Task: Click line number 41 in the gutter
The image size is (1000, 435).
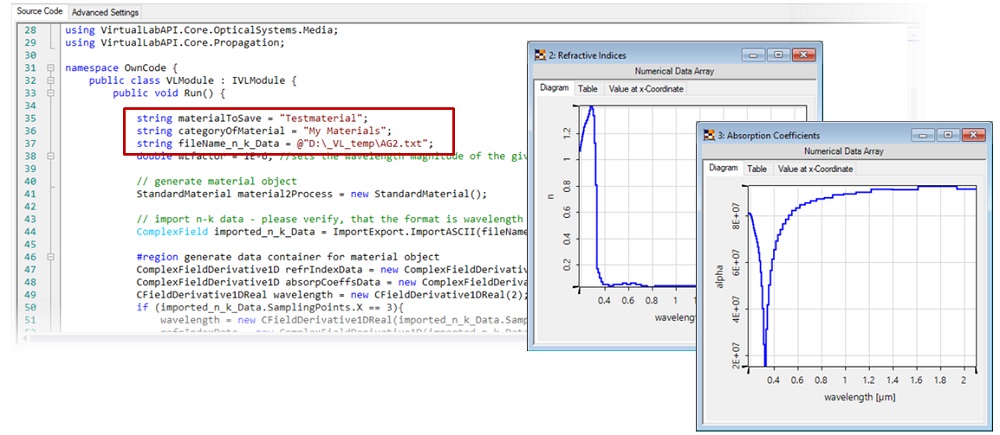Action: (x=30, y=195)
